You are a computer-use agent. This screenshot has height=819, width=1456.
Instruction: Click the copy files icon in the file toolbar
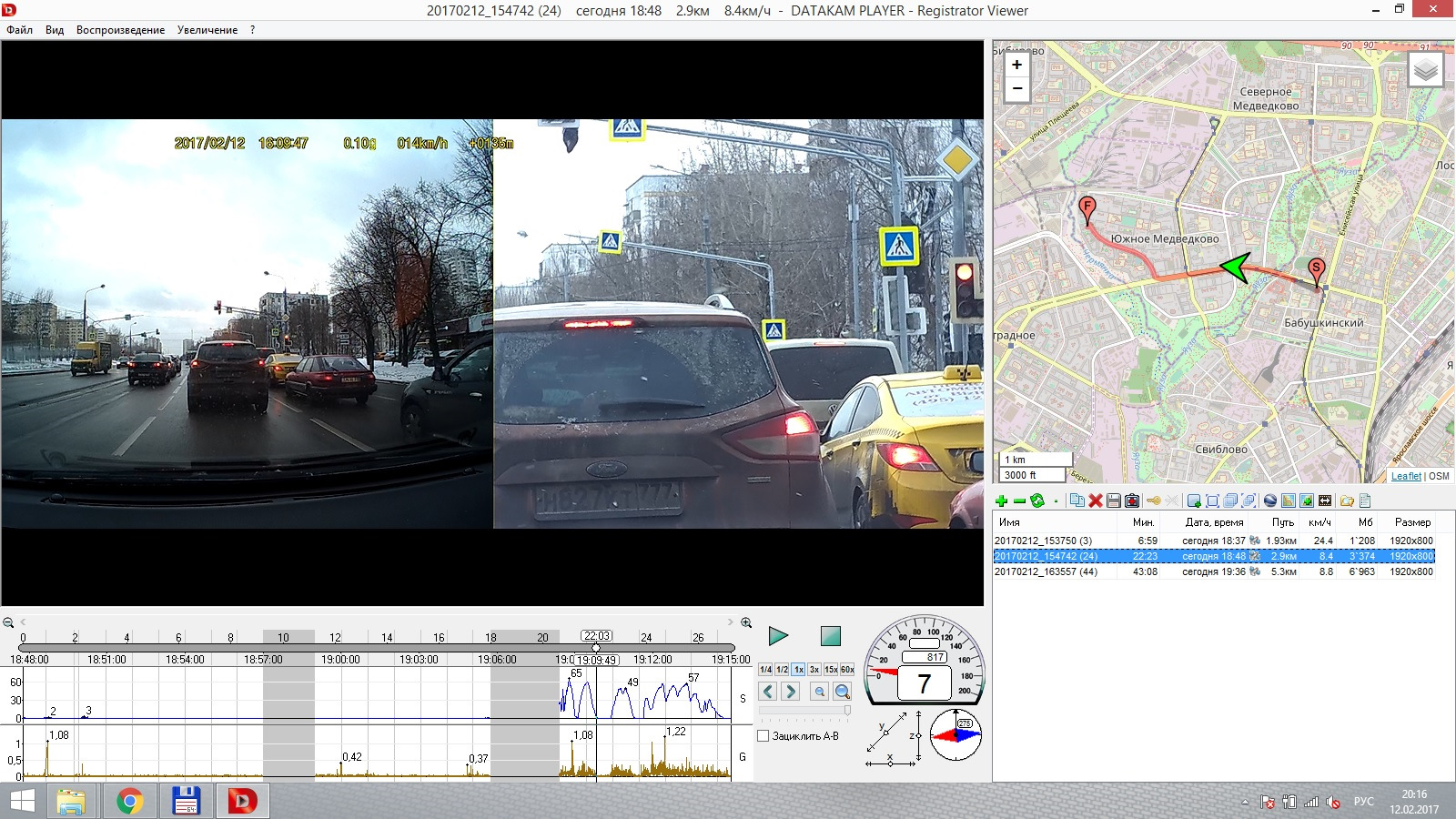[1077, 500]
